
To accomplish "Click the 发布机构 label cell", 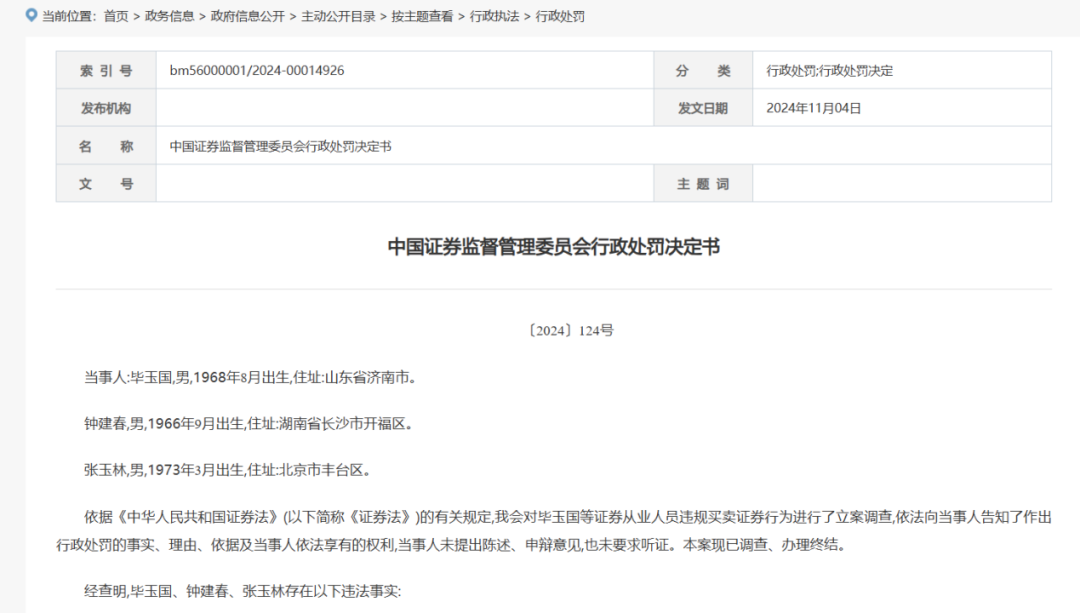I will point(106,108).
